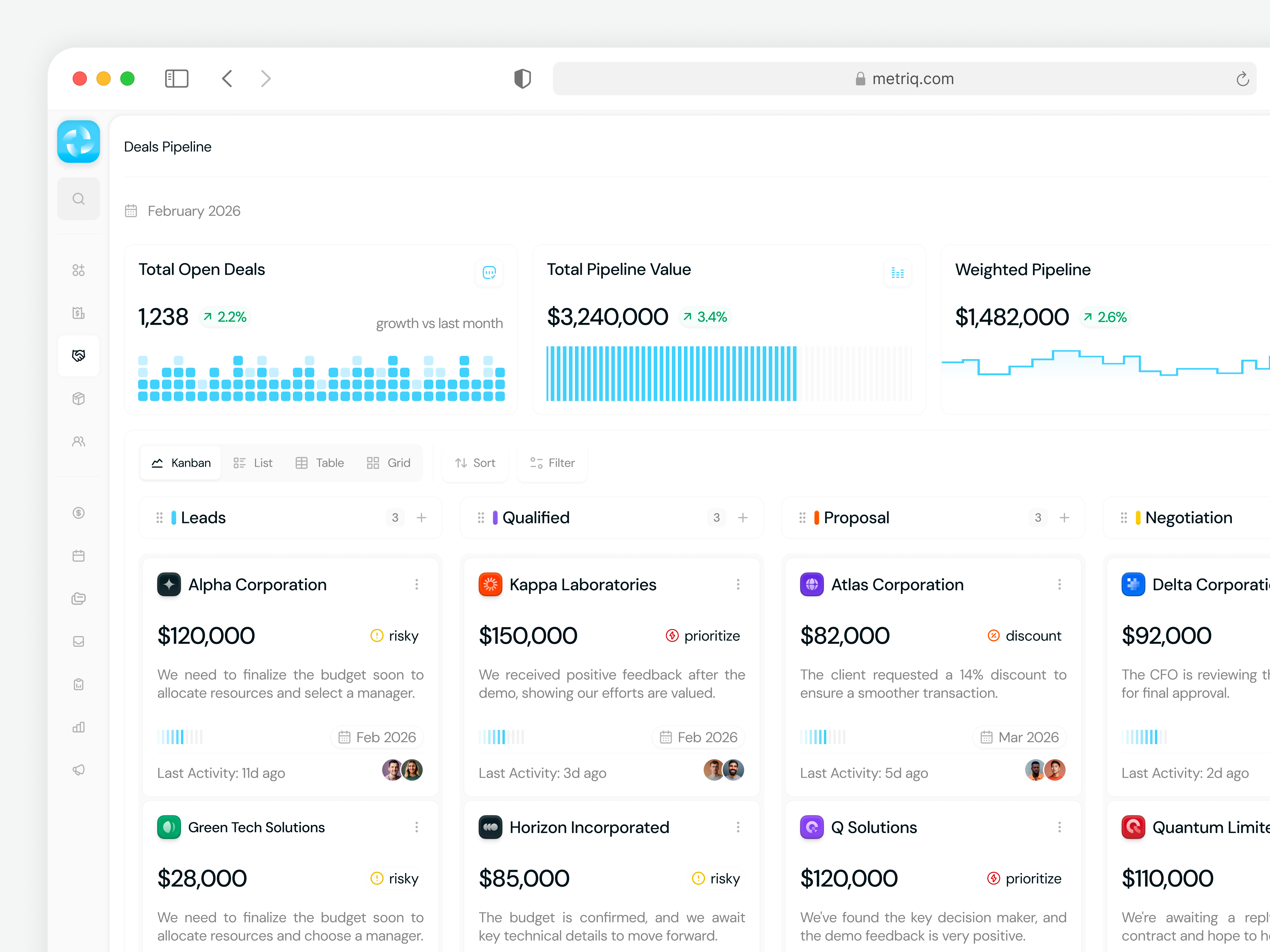Reload the metriq.com page

[x=1242, y=79]
